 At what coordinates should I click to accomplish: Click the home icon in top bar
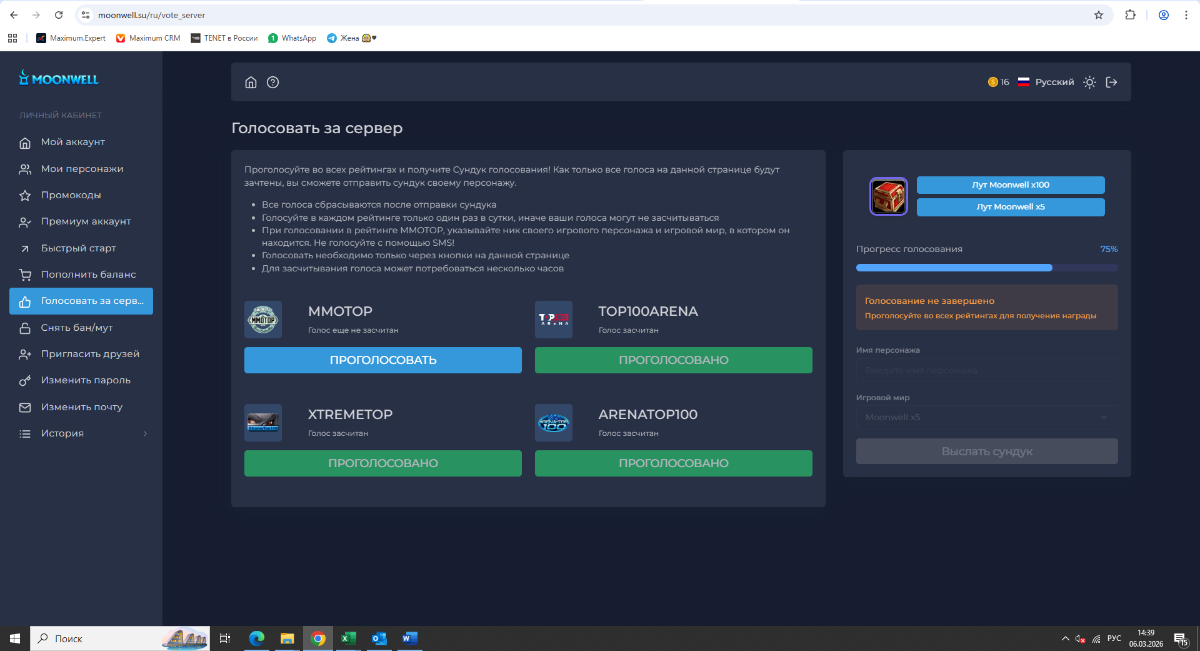point(251,82)
